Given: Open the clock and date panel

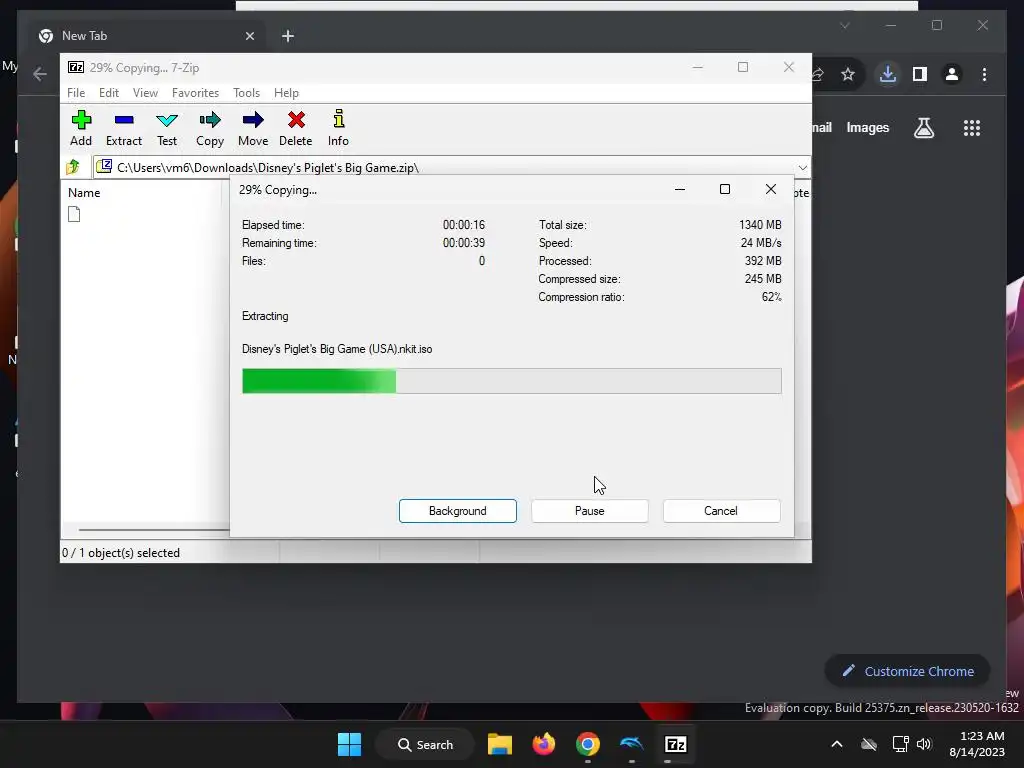Looking at the screenshot, I should click(976, 744).
